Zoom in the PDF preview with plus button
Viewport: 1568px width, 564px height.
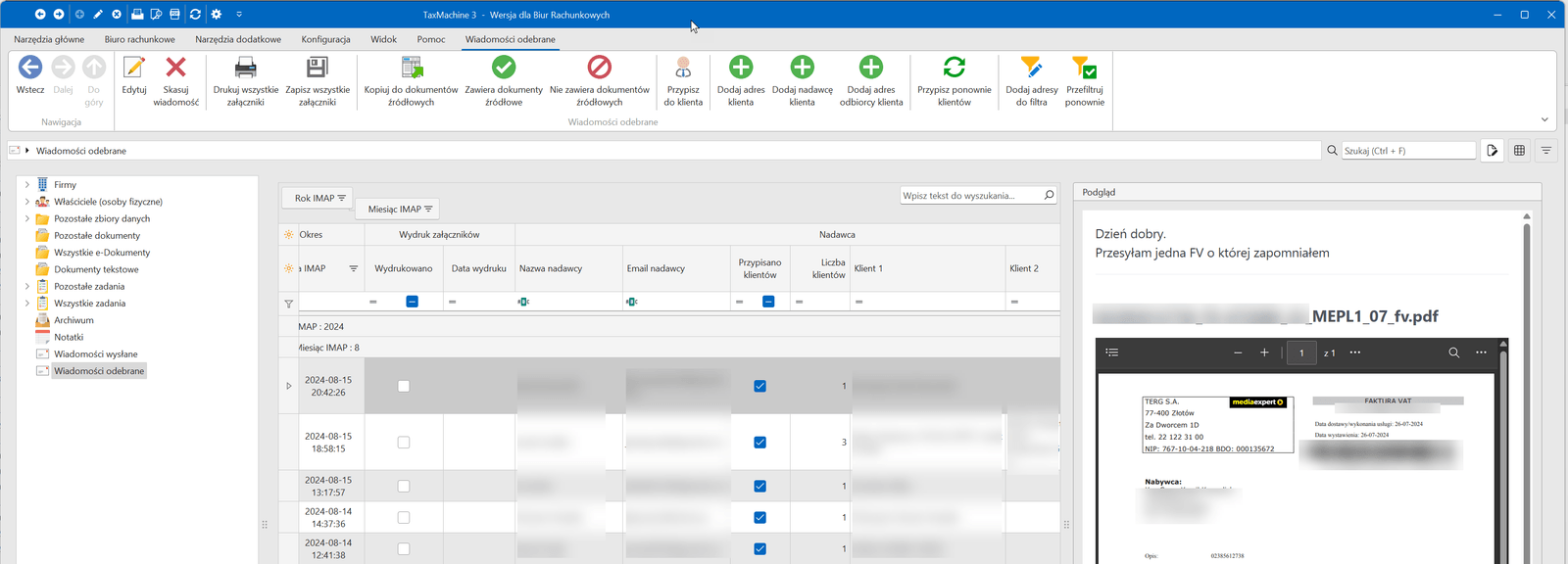pyautogui.click(x=1264, y=352)
